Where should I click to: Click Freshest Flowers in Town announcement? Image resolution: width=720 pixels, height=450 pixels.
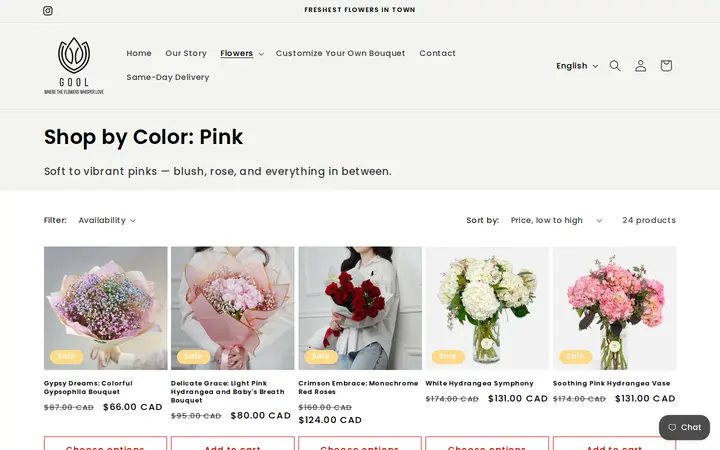360,10
